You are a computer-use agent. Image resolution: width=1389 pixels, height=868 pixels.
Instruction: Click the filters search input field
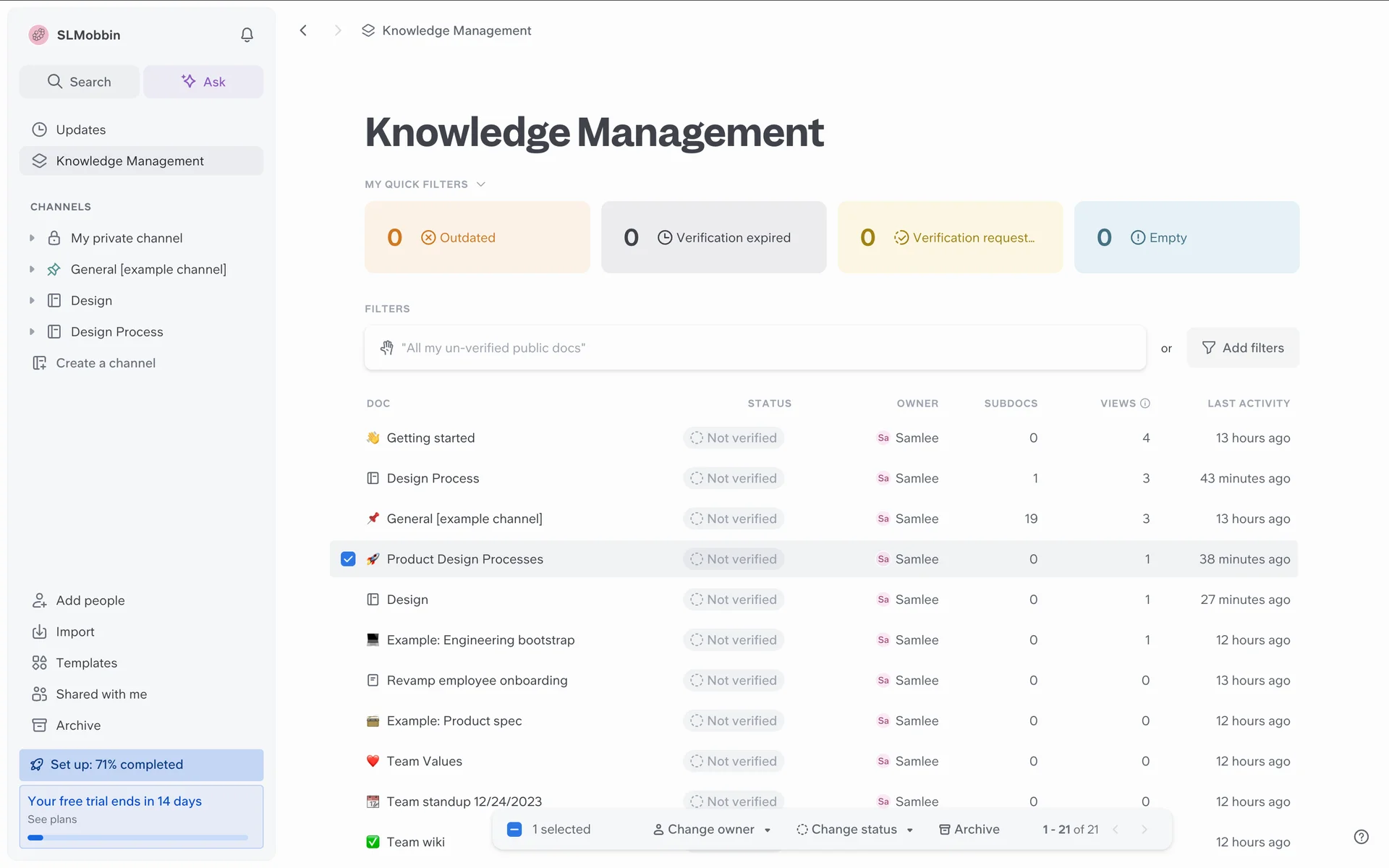[755, 348]
